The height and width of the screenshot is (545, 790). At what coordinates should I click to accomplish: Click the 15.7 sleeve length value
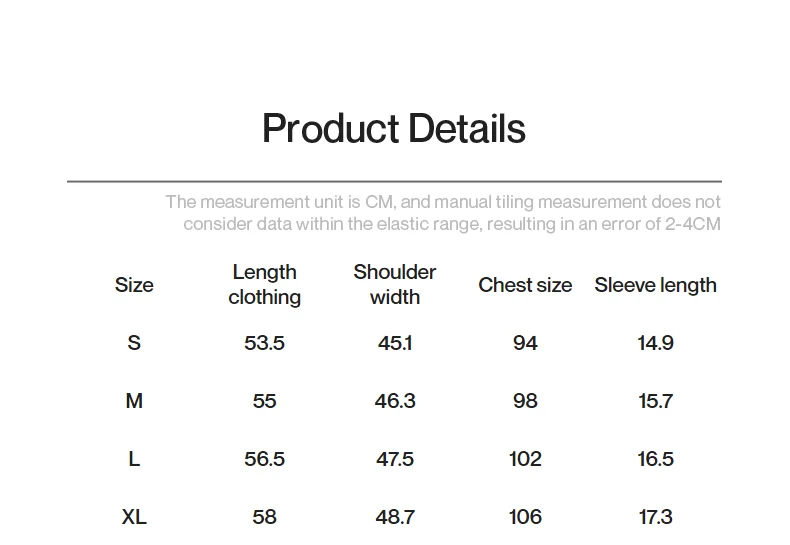pyautogui.click(x=655, y=401)
